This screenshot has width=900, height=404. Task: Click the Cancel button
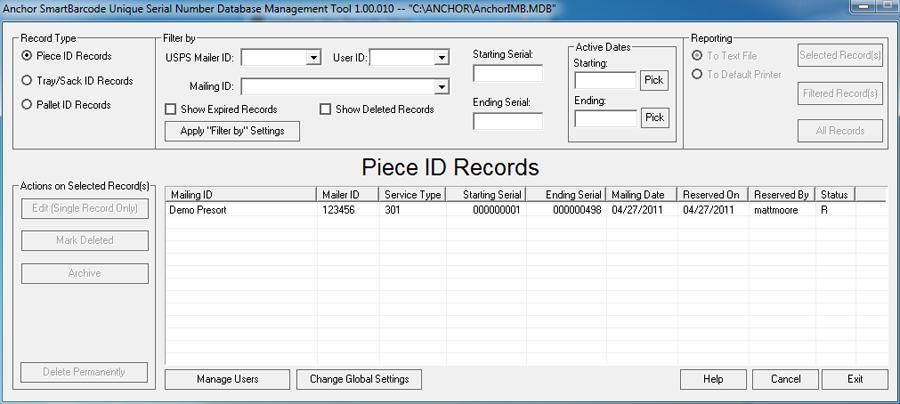click(785, 379)
